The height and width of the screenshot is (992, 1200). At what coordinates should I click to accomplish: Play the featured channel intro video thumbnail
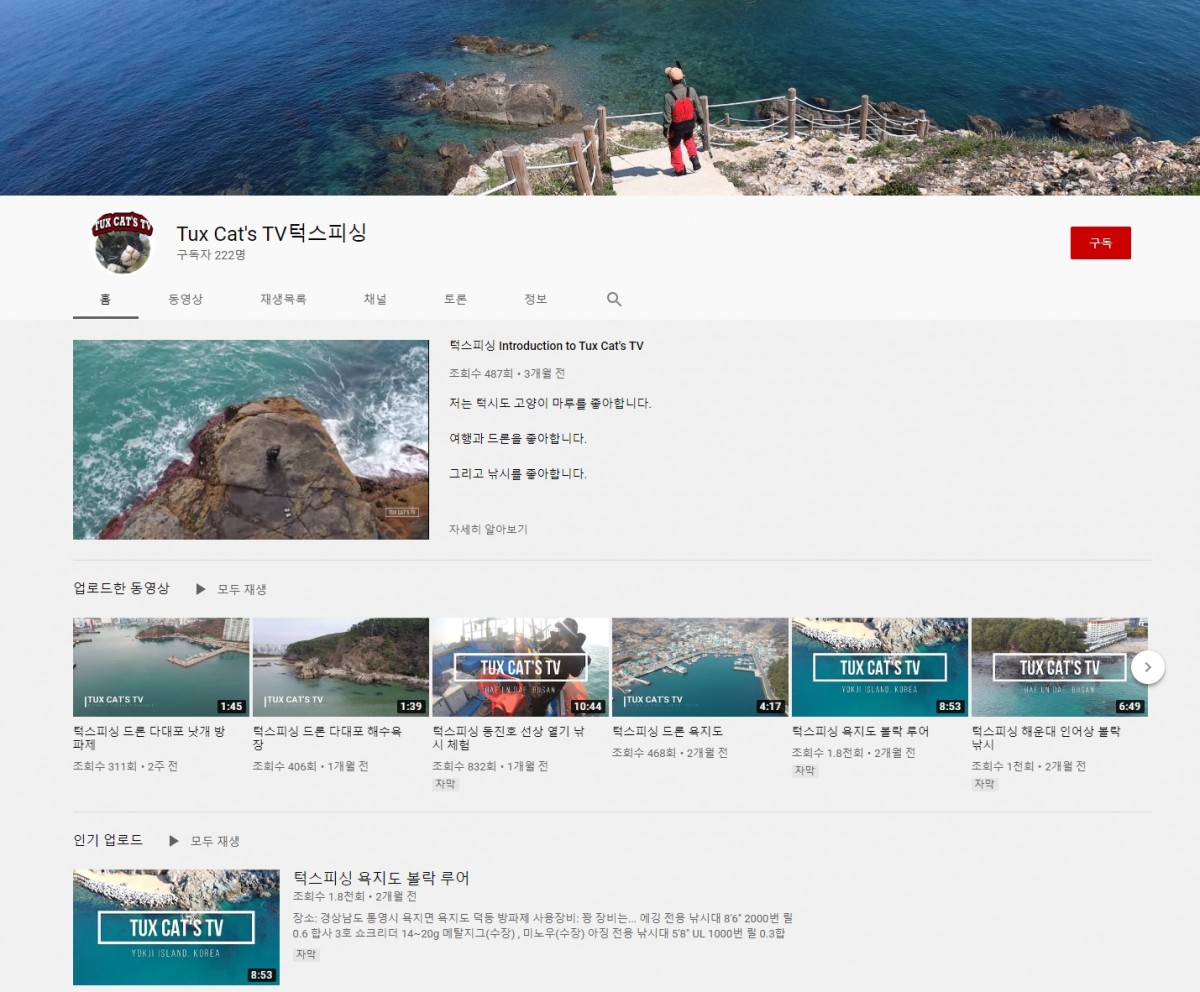pos(251,440)
